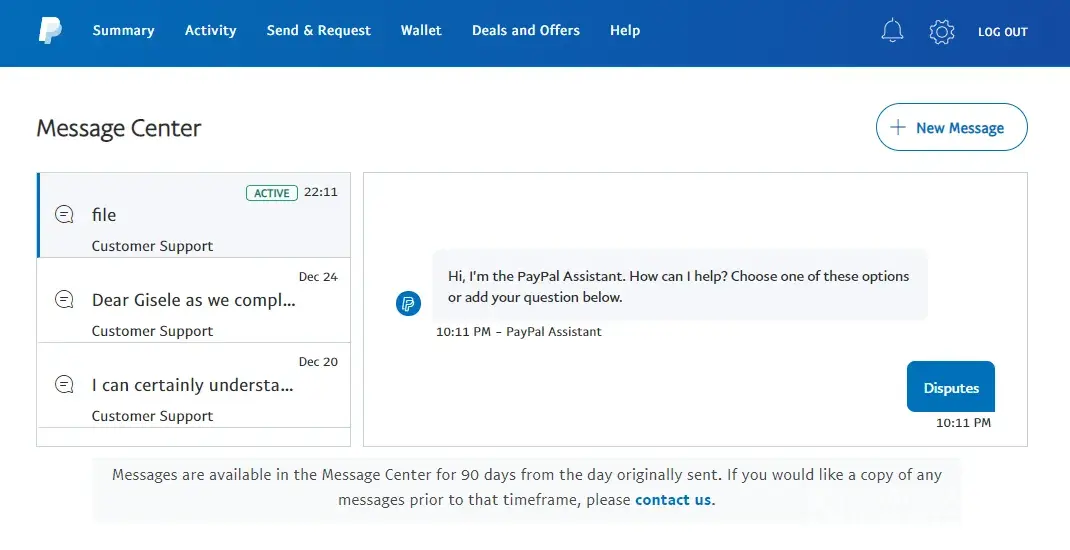Open the Dec 20 'I can certainly' conversation
The width and height of the screenshot is (1070, 550).
pyautogui.click(x=194, y=385)
